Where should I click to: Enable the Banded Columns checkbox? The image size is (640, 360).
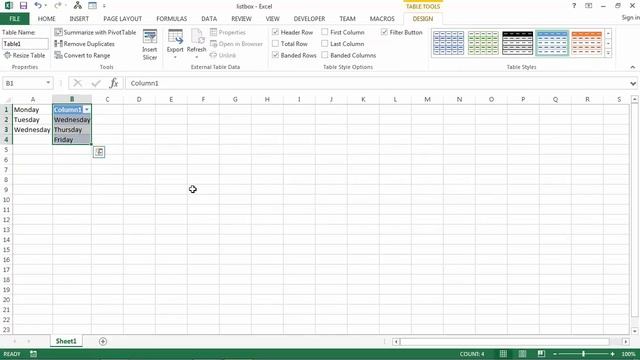tap(325, 55)
